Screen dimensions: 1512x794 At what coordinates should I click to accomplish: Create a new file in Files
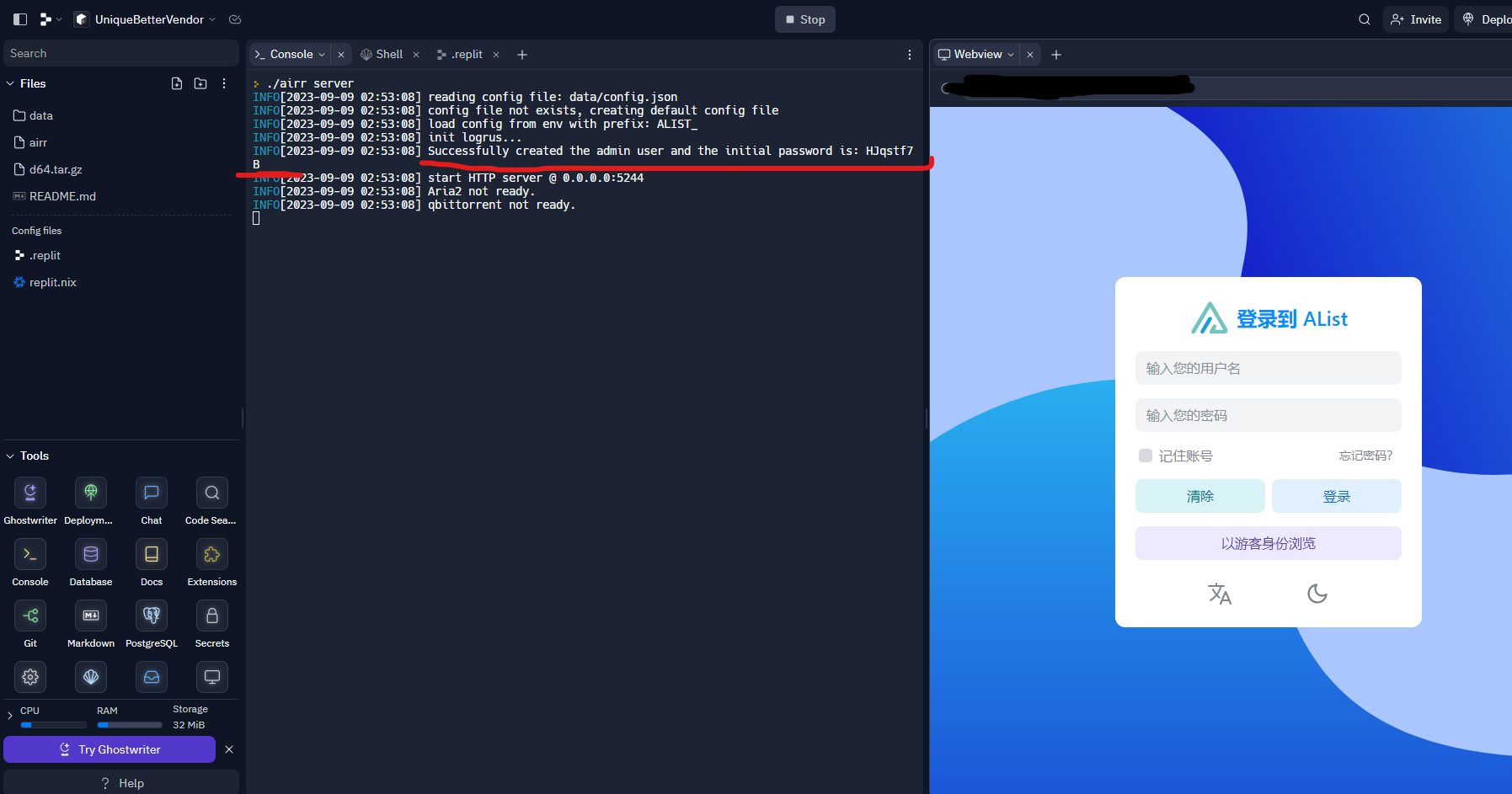coord(177,83)
